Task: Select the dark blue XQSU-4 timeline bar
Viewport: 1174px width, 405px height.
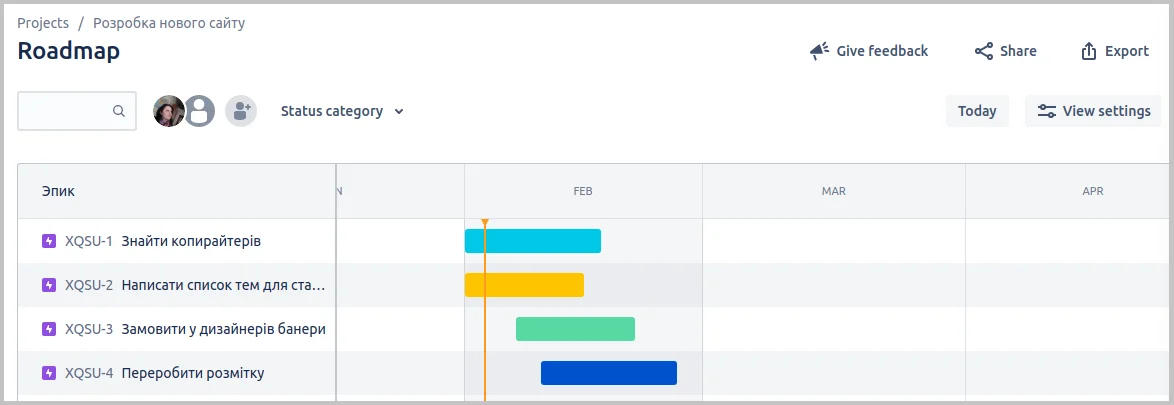Action: point(609,373)
